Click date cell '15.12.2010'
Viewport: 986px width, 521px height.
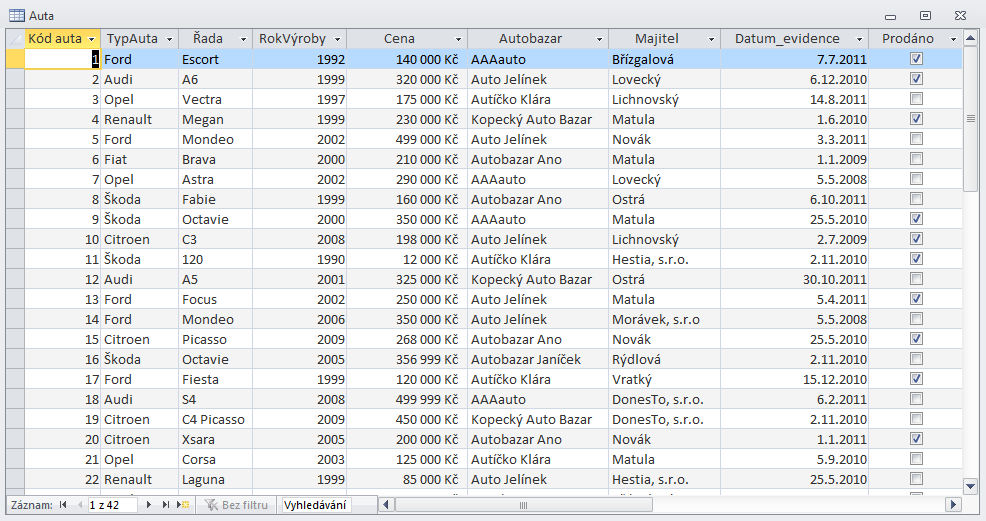click(794, 379)
